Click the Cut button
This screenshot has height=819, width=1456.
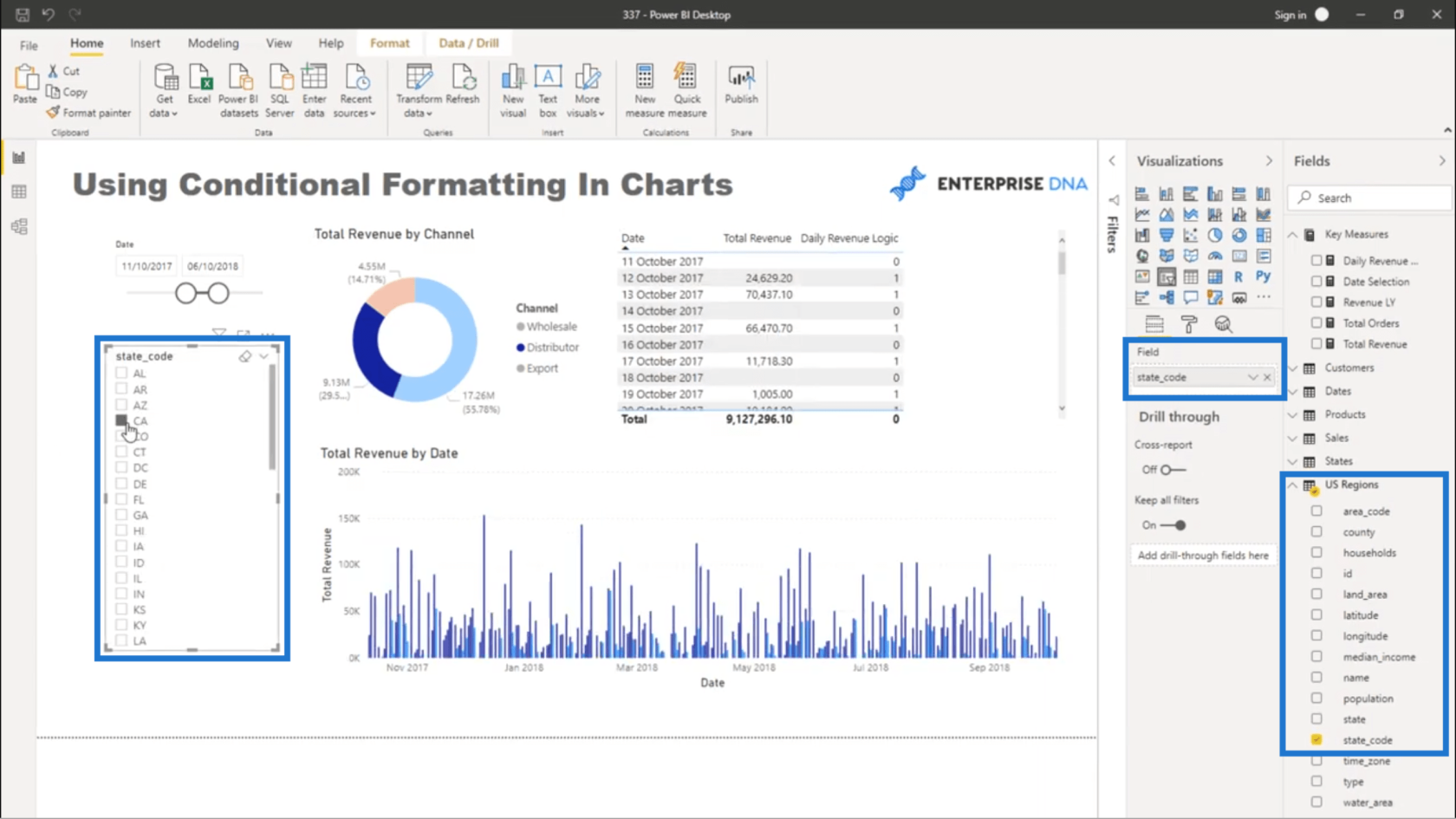click(64, 71)
